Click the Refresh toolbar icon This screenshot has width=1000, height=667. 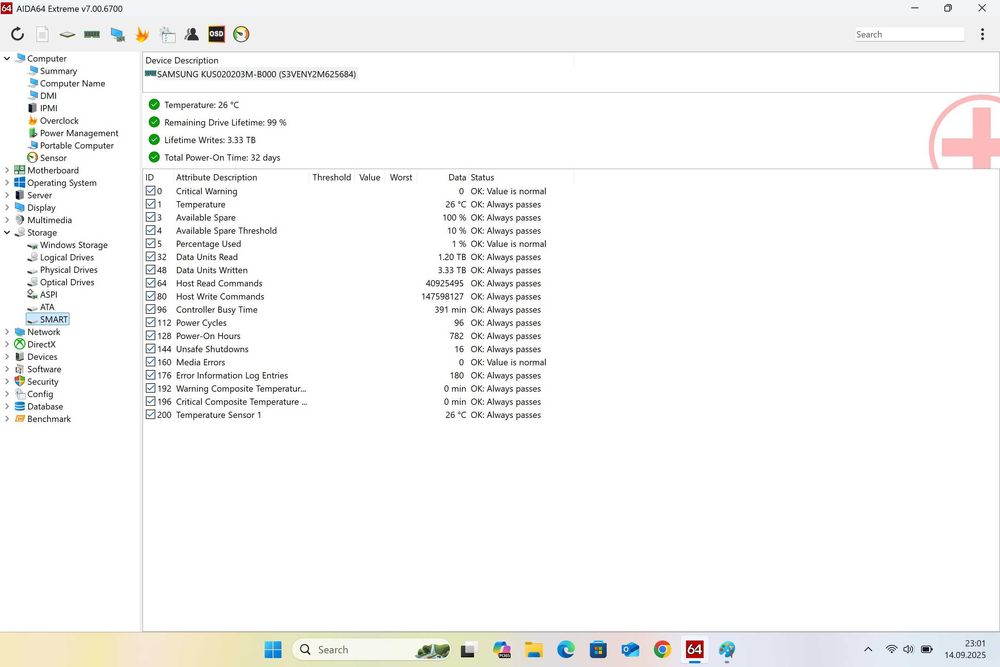pyautogui.click(x=17, y=34)
